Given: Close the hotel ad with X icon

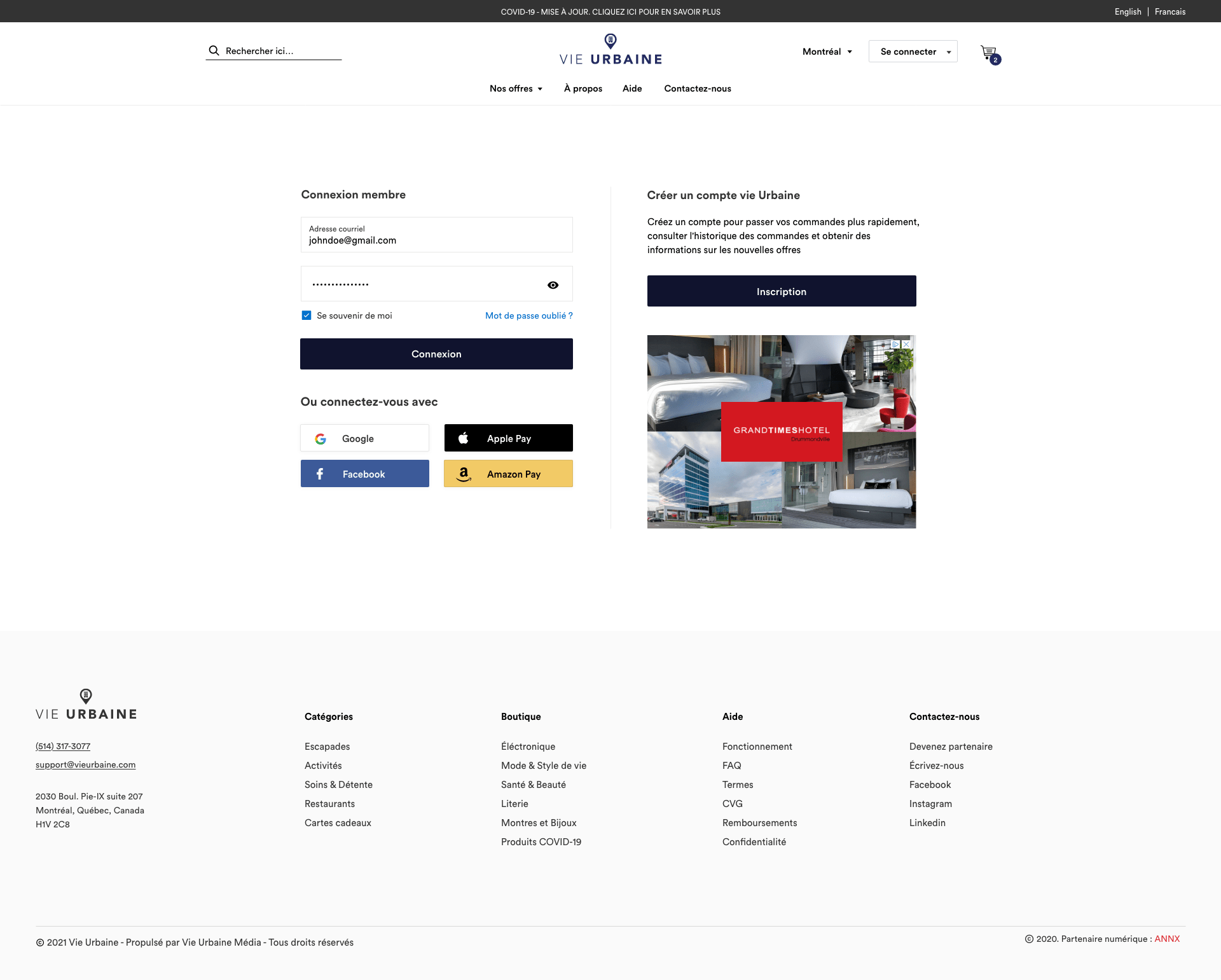Looking at the screenshot, I should [907, 344].
